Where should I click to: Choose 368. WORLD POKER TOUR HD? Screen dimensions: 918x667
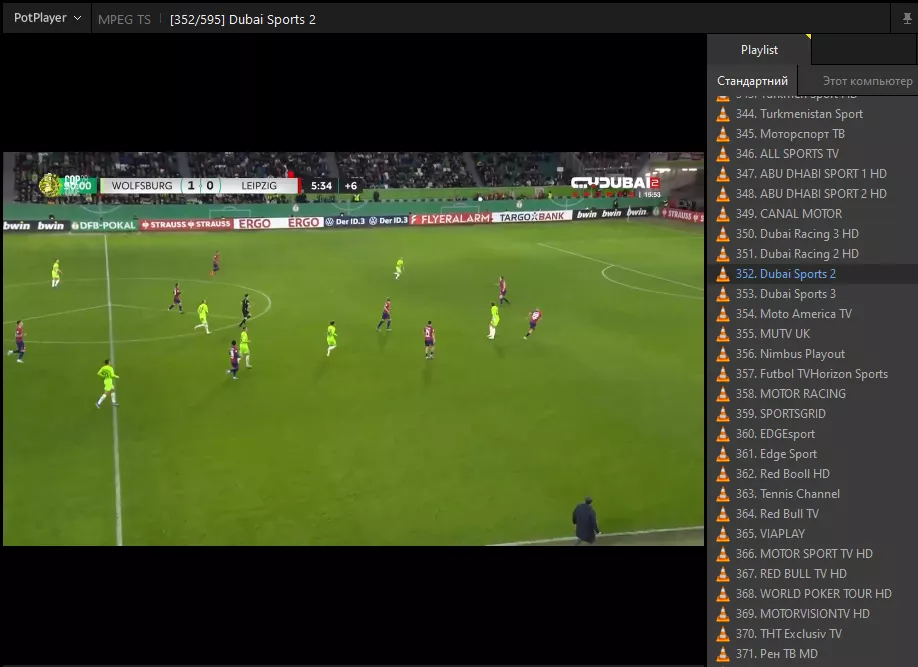tap(813, 594)
